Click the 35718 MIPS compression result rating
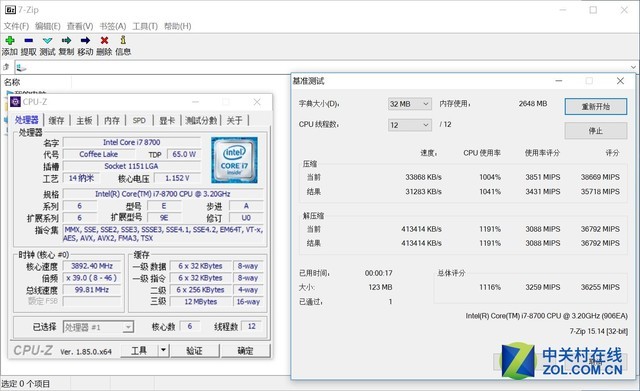The width and height of the screenshot is (640, 391). [x=600, y=191]
